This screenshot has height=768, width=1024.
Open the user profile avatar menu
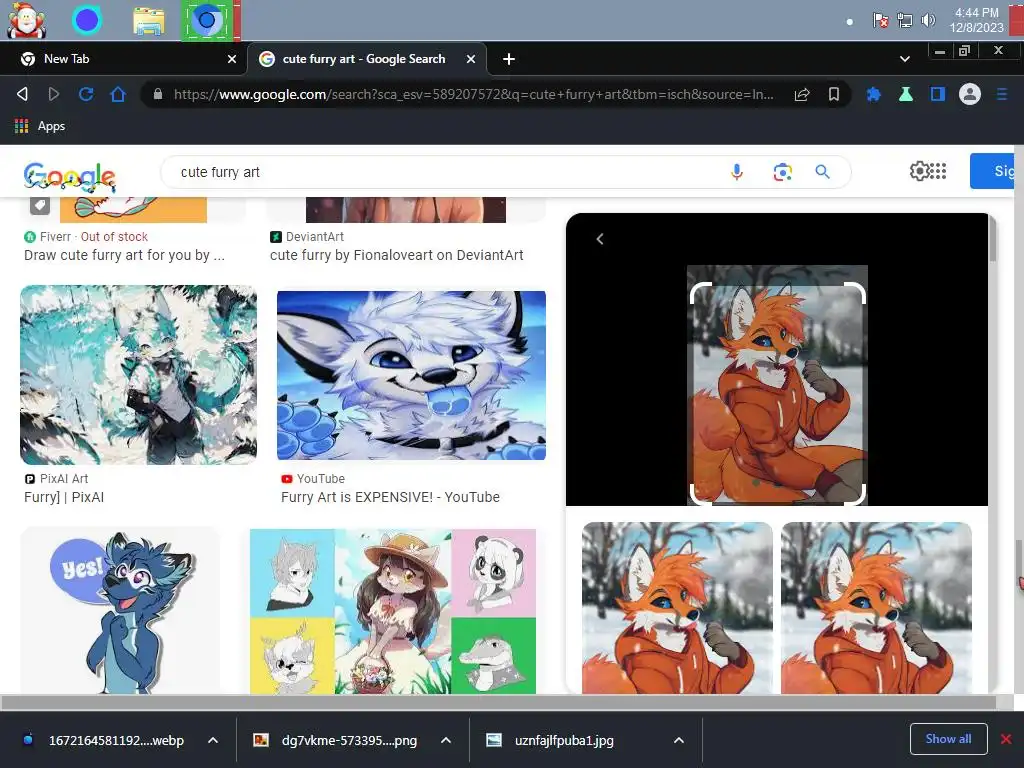pos(970,94)
